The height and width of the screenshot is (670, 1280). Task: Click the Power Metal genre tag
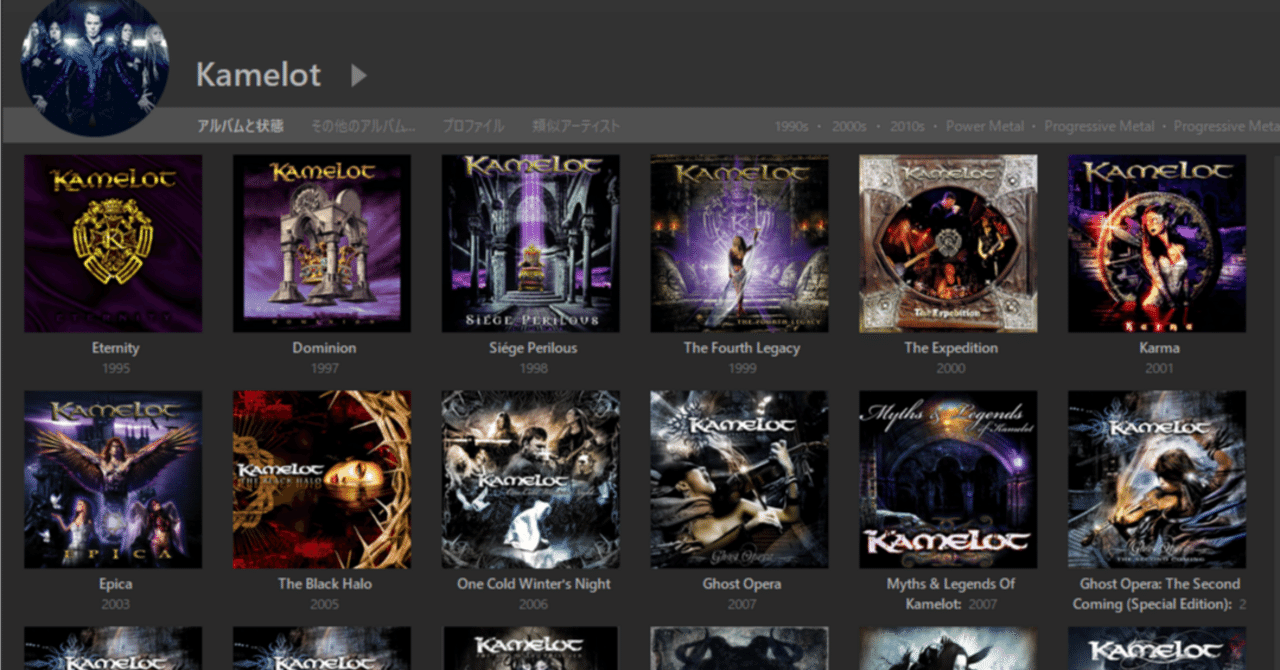[x=985, y=127]
